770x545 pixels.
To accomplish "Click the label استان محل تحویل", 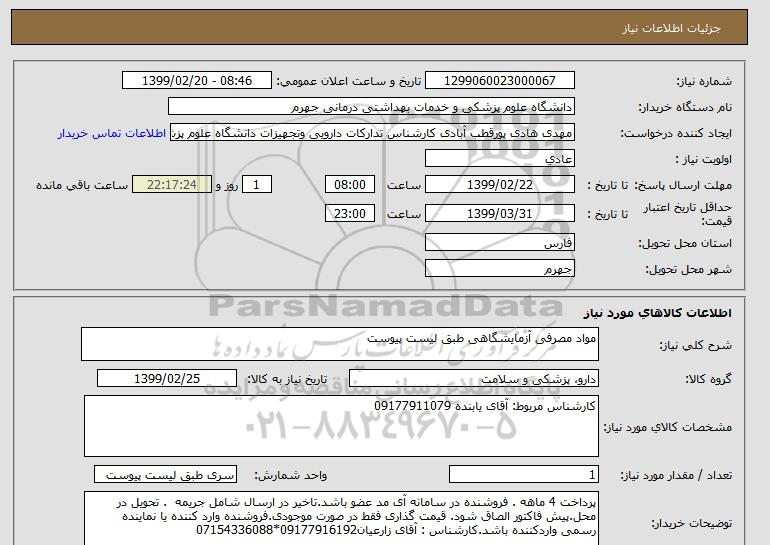I will coord(685,244).
